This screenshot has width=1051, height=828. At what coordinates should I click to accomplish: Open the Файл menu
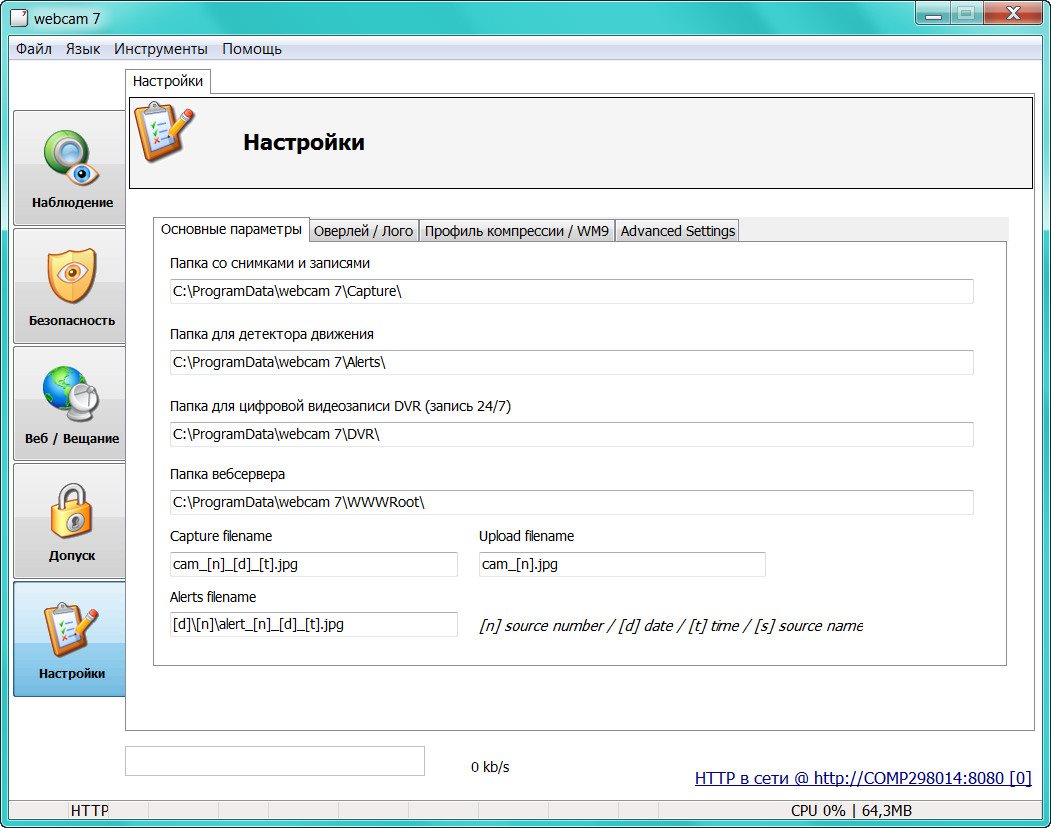34,49
